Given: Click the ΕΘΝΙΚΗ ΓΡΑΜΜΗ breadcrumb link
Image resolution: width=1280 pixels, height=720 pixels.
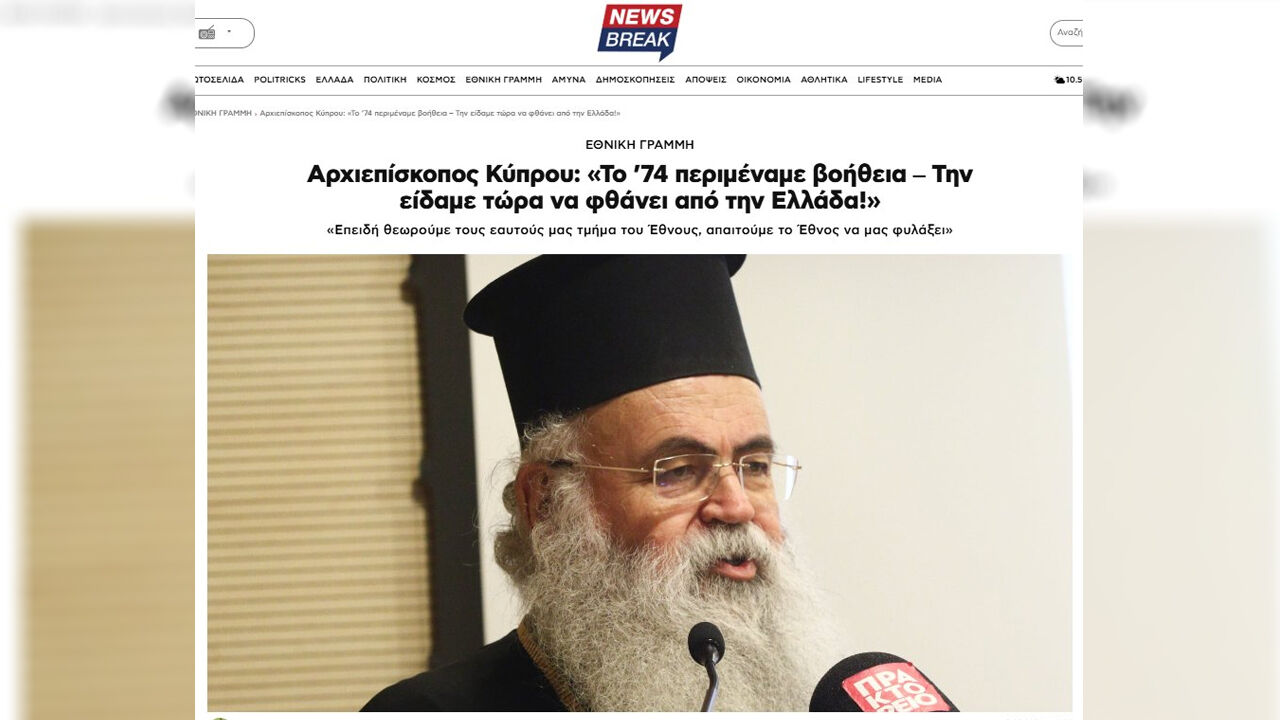Looking at the screenshot, I should pos(224,114).
